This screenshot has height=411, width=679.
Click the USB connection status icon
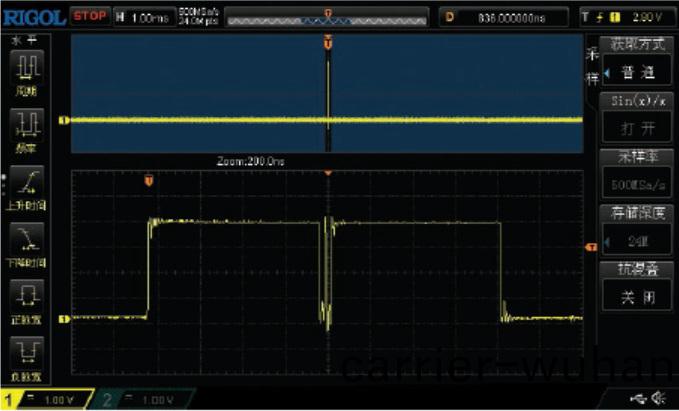(x=638, y=399)
